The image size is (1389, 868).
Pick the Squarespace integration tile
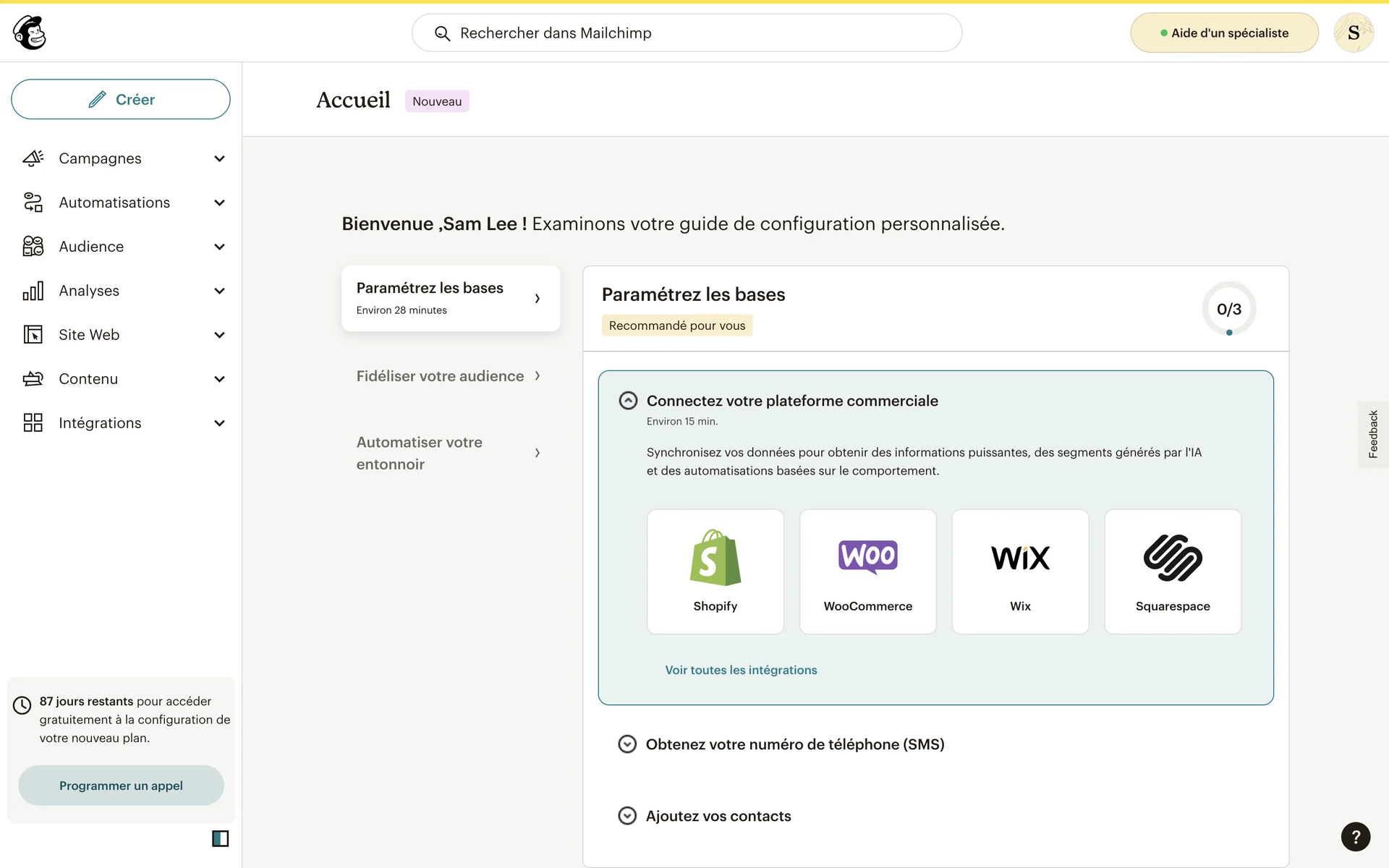pos(1172,571)
